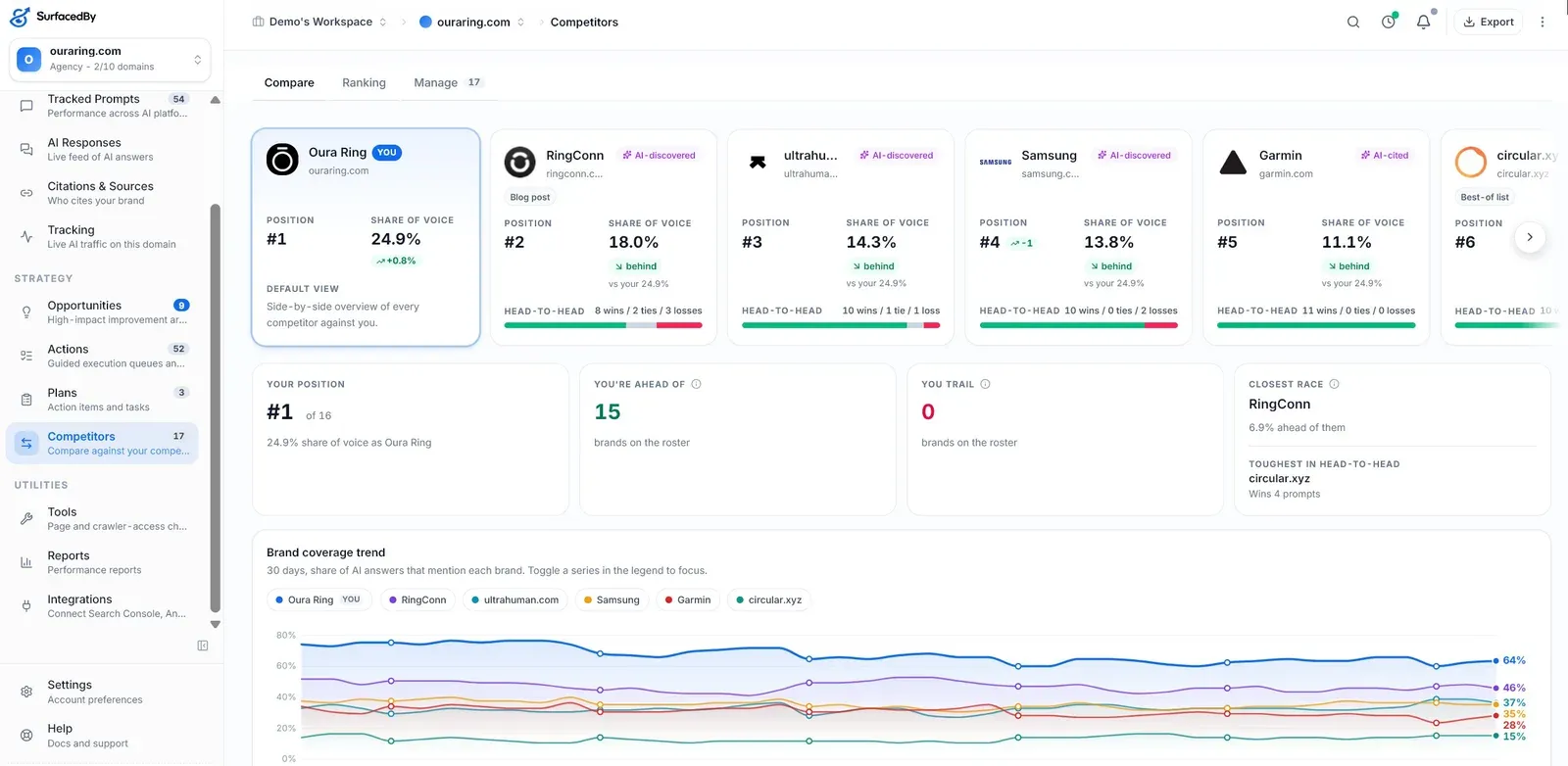Click the Settings gear icon
1568x766 pixels.
click(26, 692)
